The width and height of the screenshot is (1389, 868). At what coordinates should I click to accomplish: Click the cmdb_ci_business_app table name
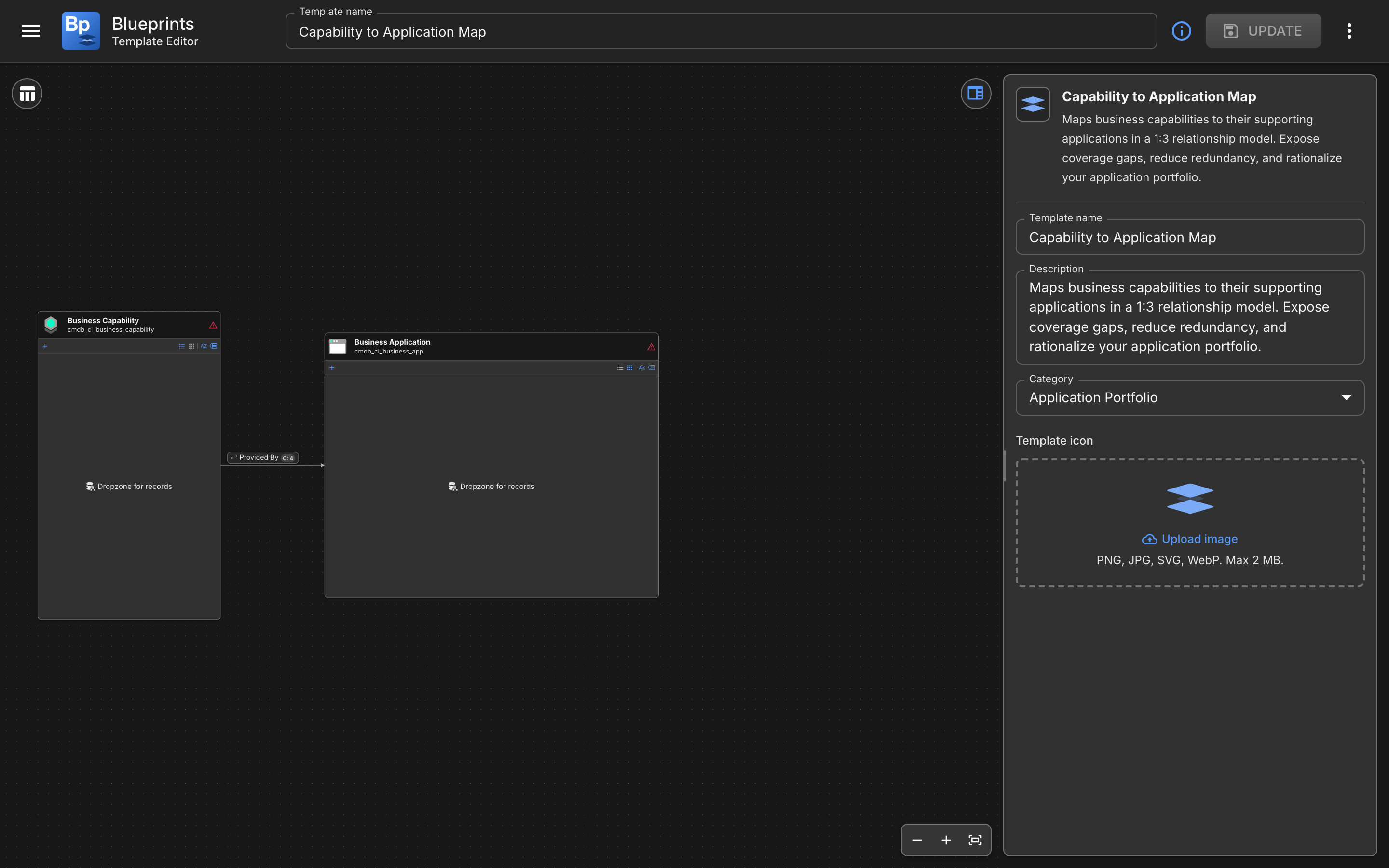pyautogui.click(x=389, y=352)
